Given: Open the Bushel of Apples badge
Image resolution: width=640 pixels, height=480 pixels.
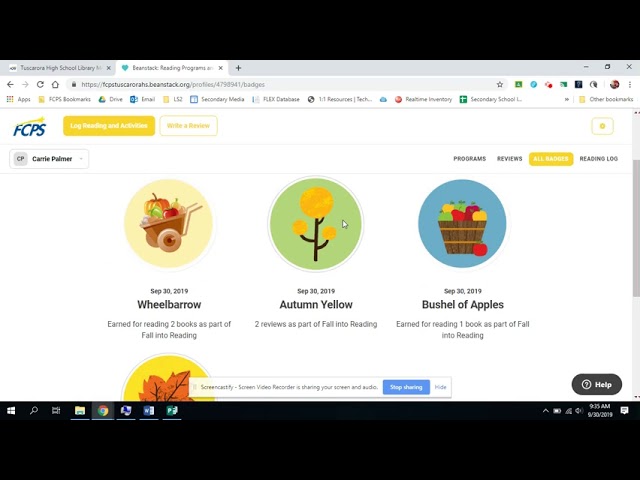Looking at the screenshot, I should click(462, 224).
